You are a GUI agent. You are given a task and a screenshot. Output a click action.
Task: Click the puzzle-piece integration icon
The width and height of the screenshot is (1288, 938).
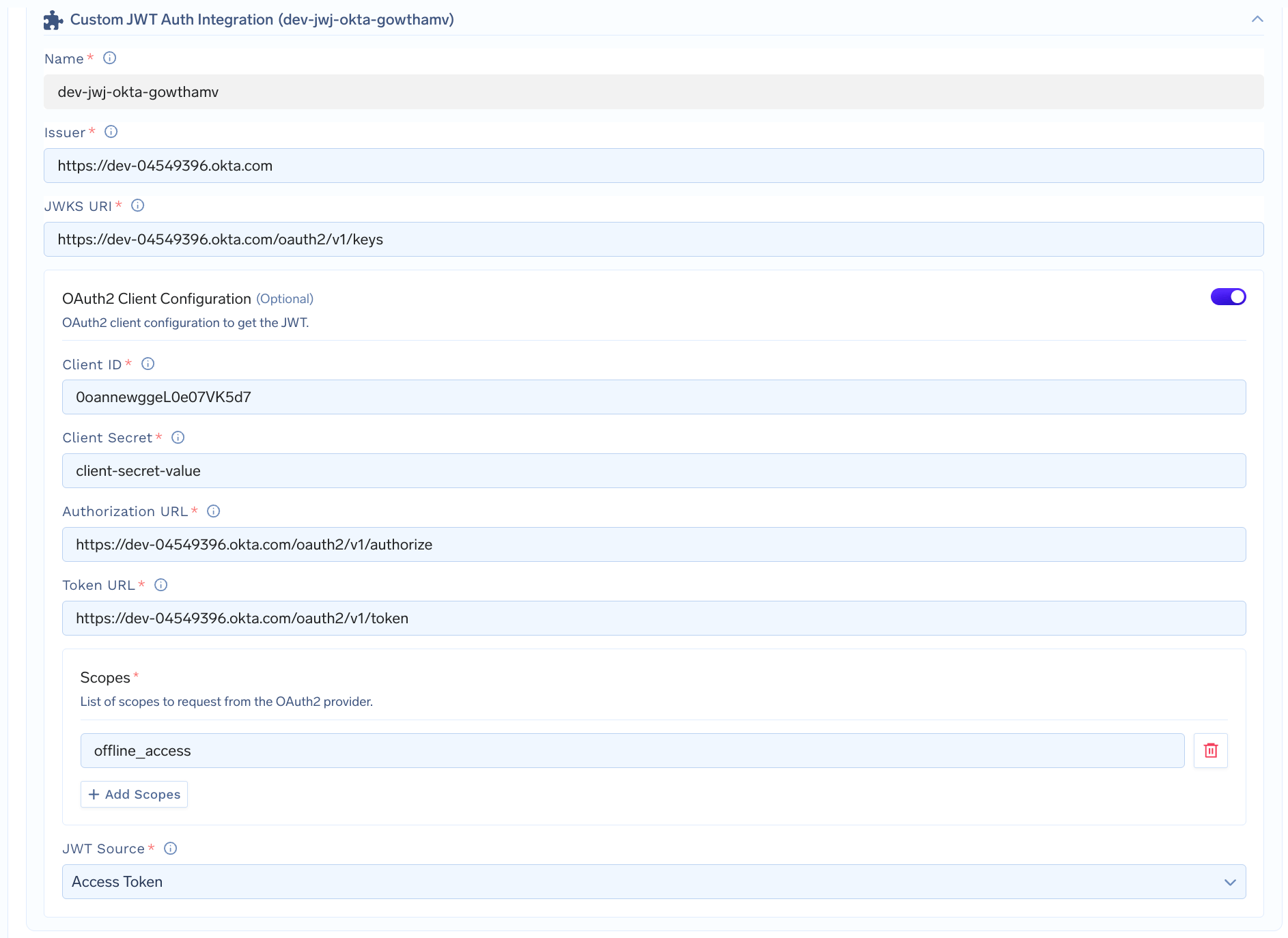(53, 20)
